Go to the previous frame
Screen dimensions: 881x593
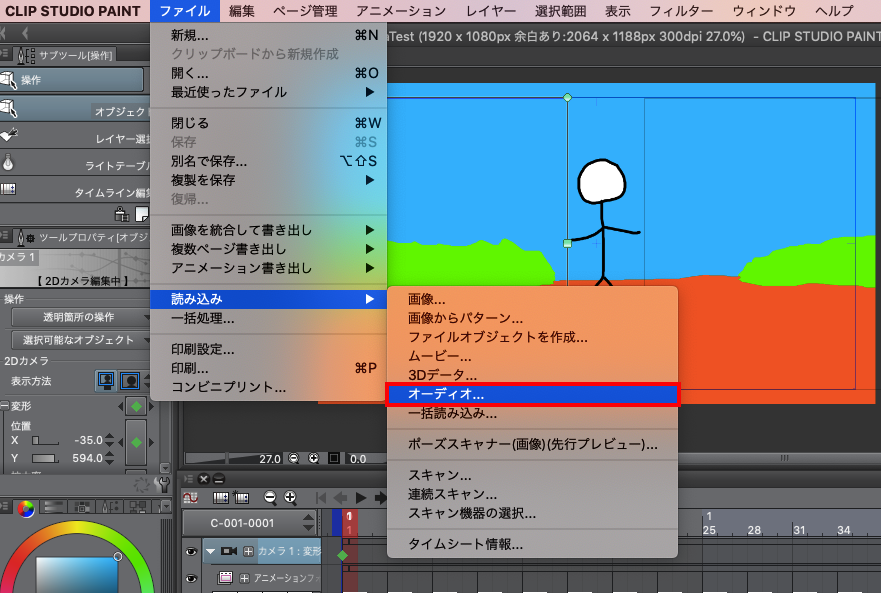click(x=340, y=497)
